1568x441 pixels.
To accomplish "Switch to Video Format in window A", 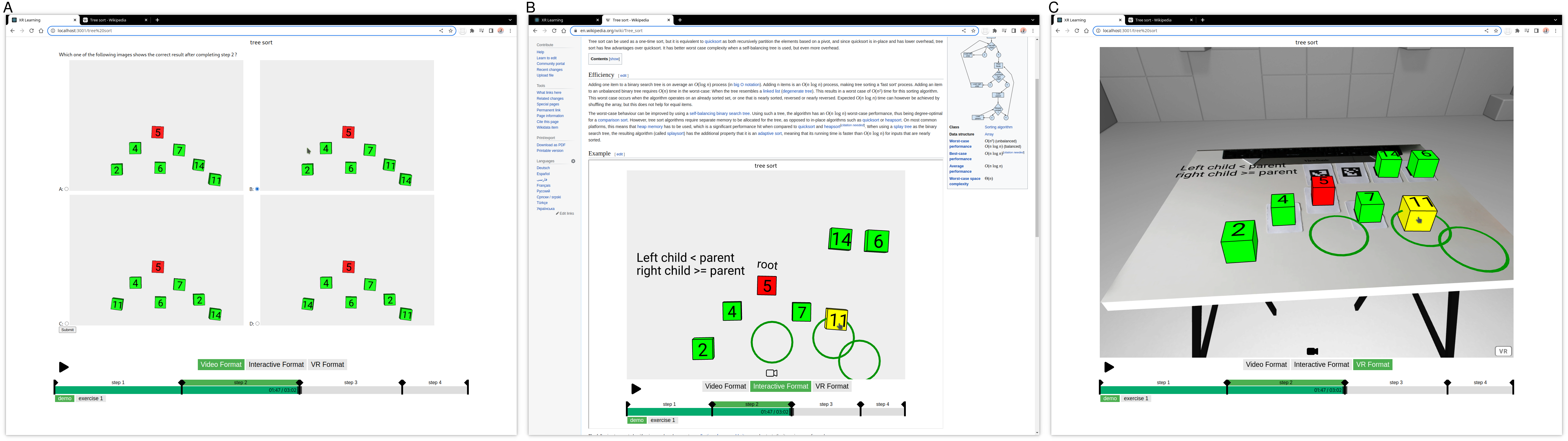I will (x=221, y=364).
